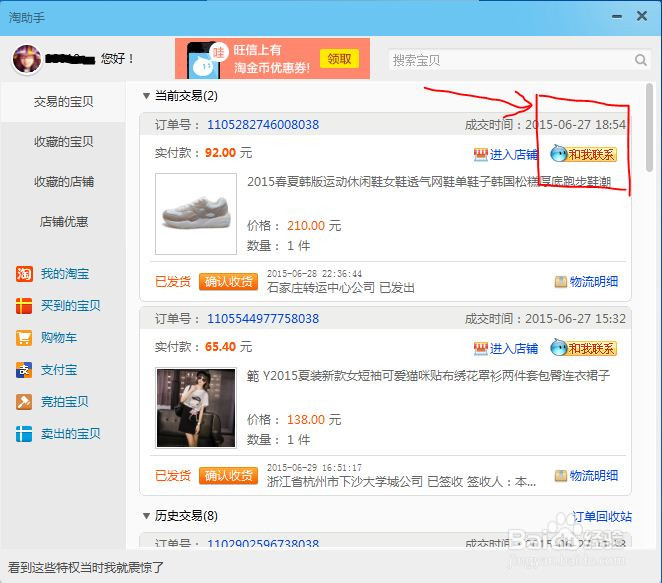The image size is (662, 583).
Task: Click 确认收货 for the dress order
Action: [228, 475]
